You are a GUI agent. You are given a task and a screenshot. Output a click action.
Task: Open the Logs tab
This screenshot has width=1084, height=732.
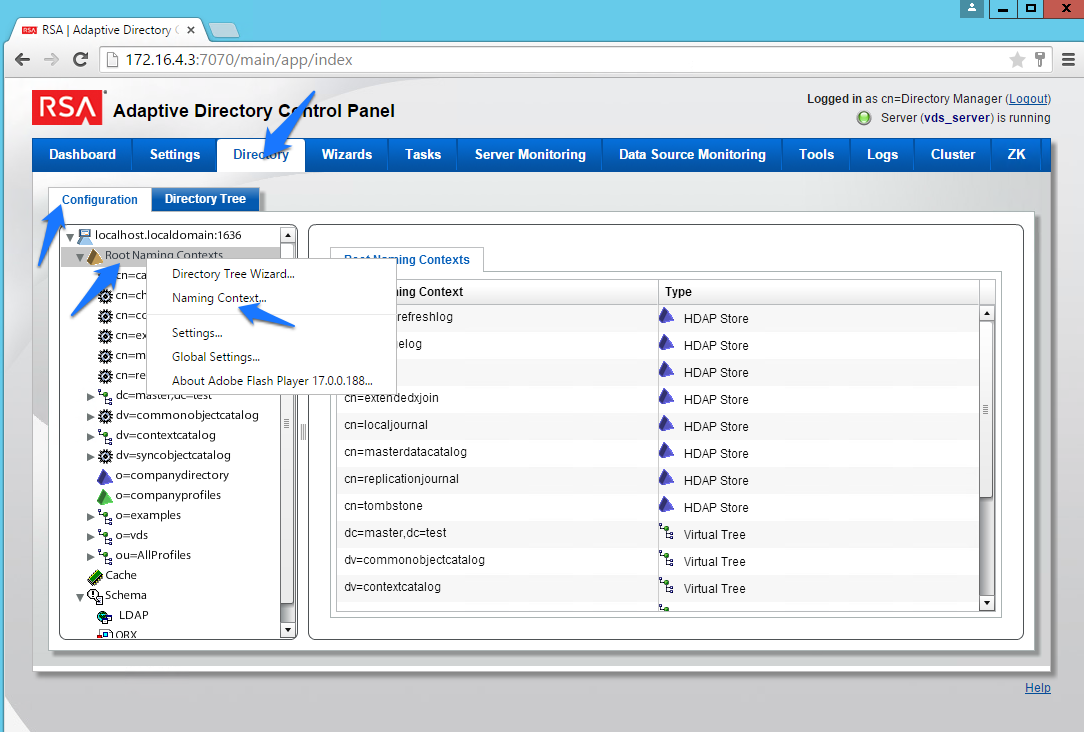click(x=883, y=155)
